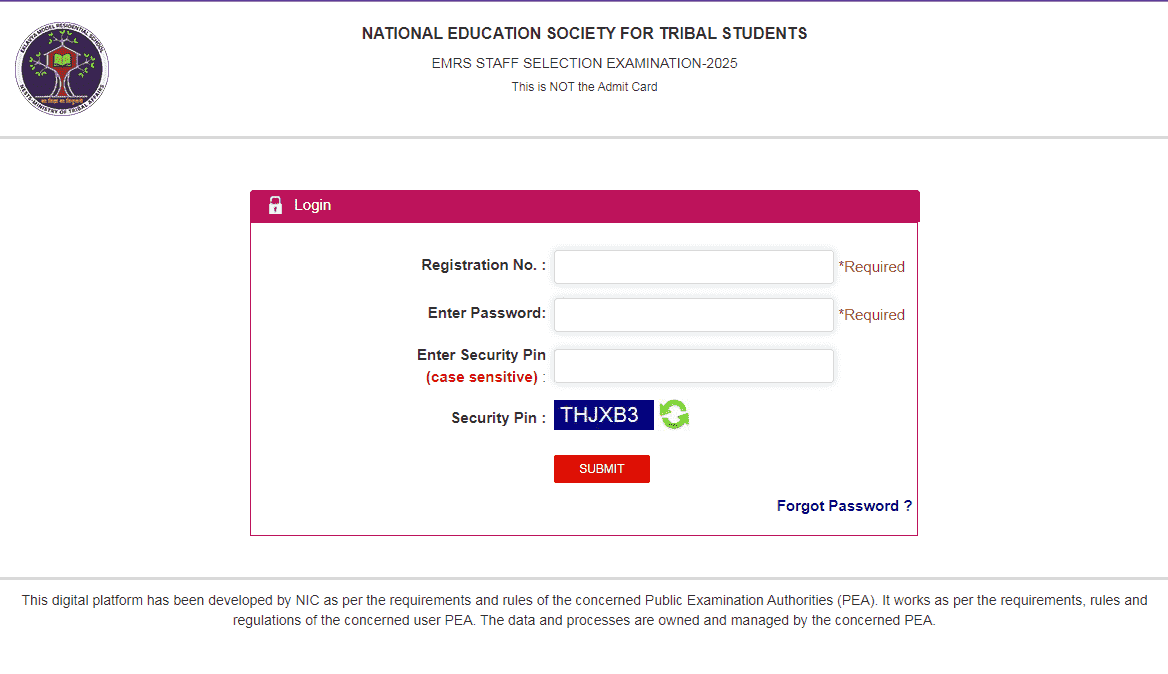The width and height of the screenshot is (1168, 674).
Task: Click the "Security Pin :" label beside captcha
Action: click(498, 418)
